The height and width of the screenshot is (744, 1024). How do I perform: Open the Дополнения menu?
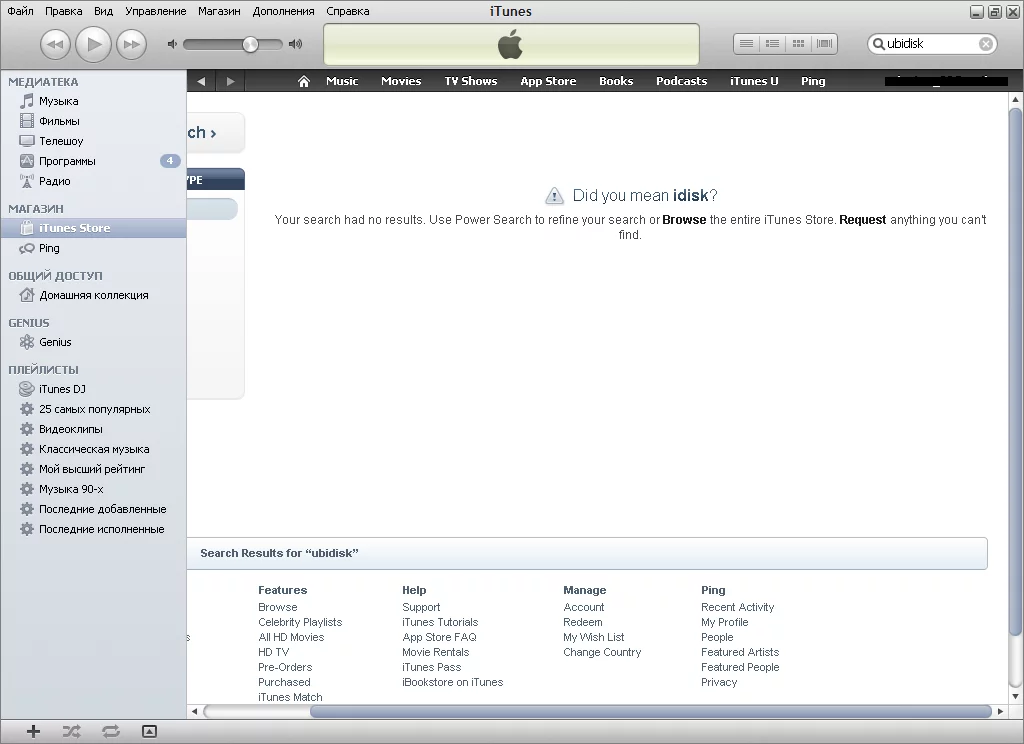click(x=283, y=11)
